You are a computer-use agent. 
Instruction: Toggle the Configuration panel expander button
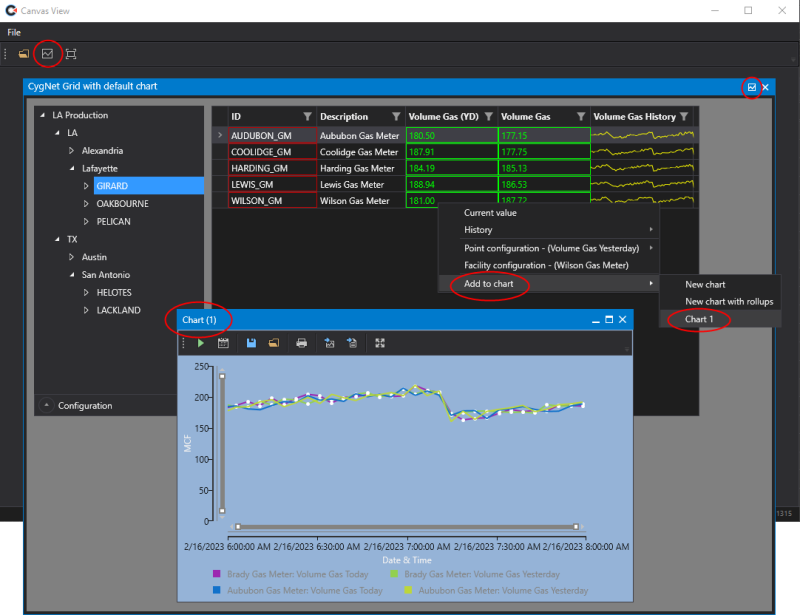point(46,405)
